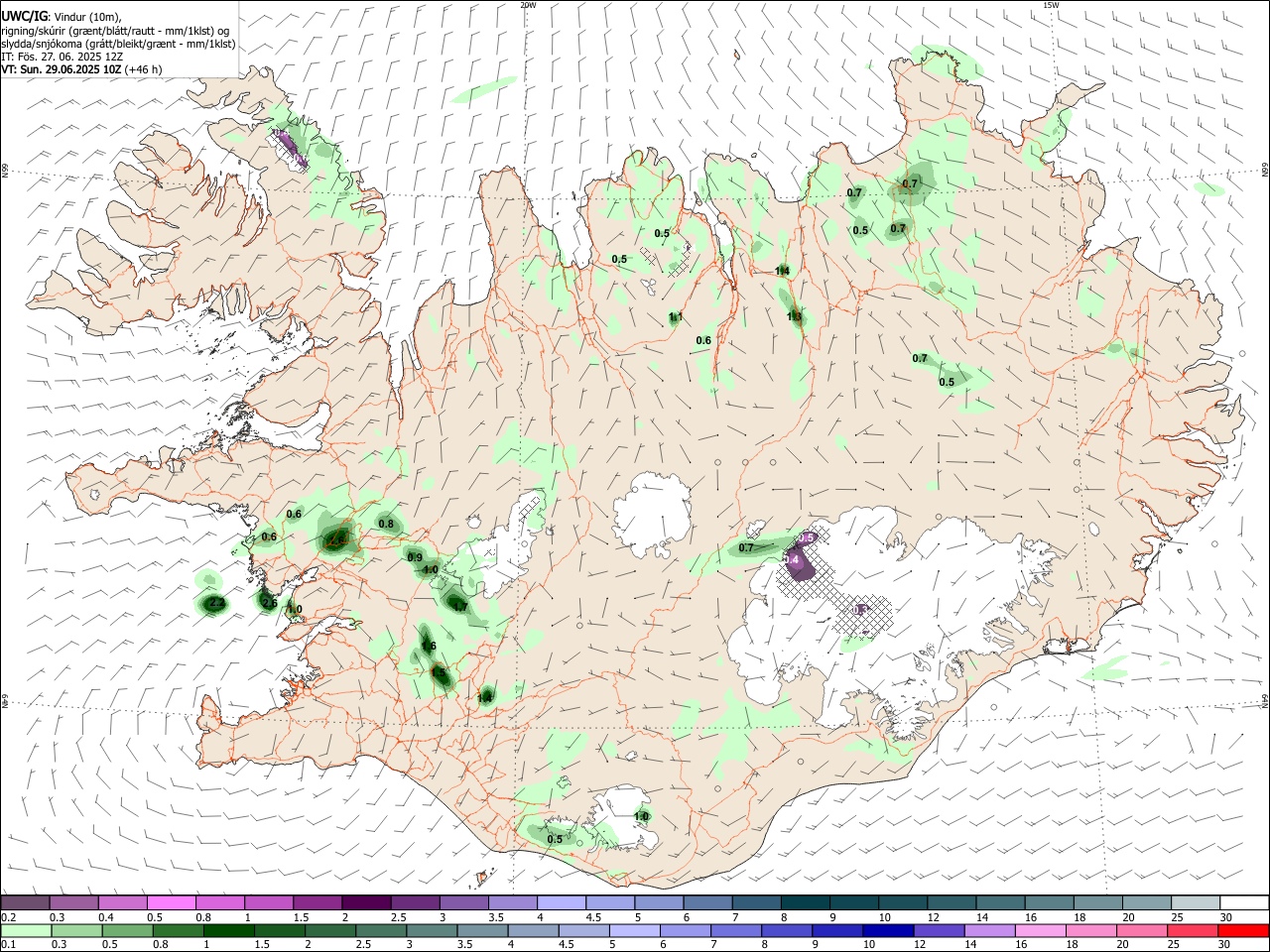This screenshot has height=952, width=1270.
Task: Click the 2.6 precipitation value on the map
Action: [269, 602]
